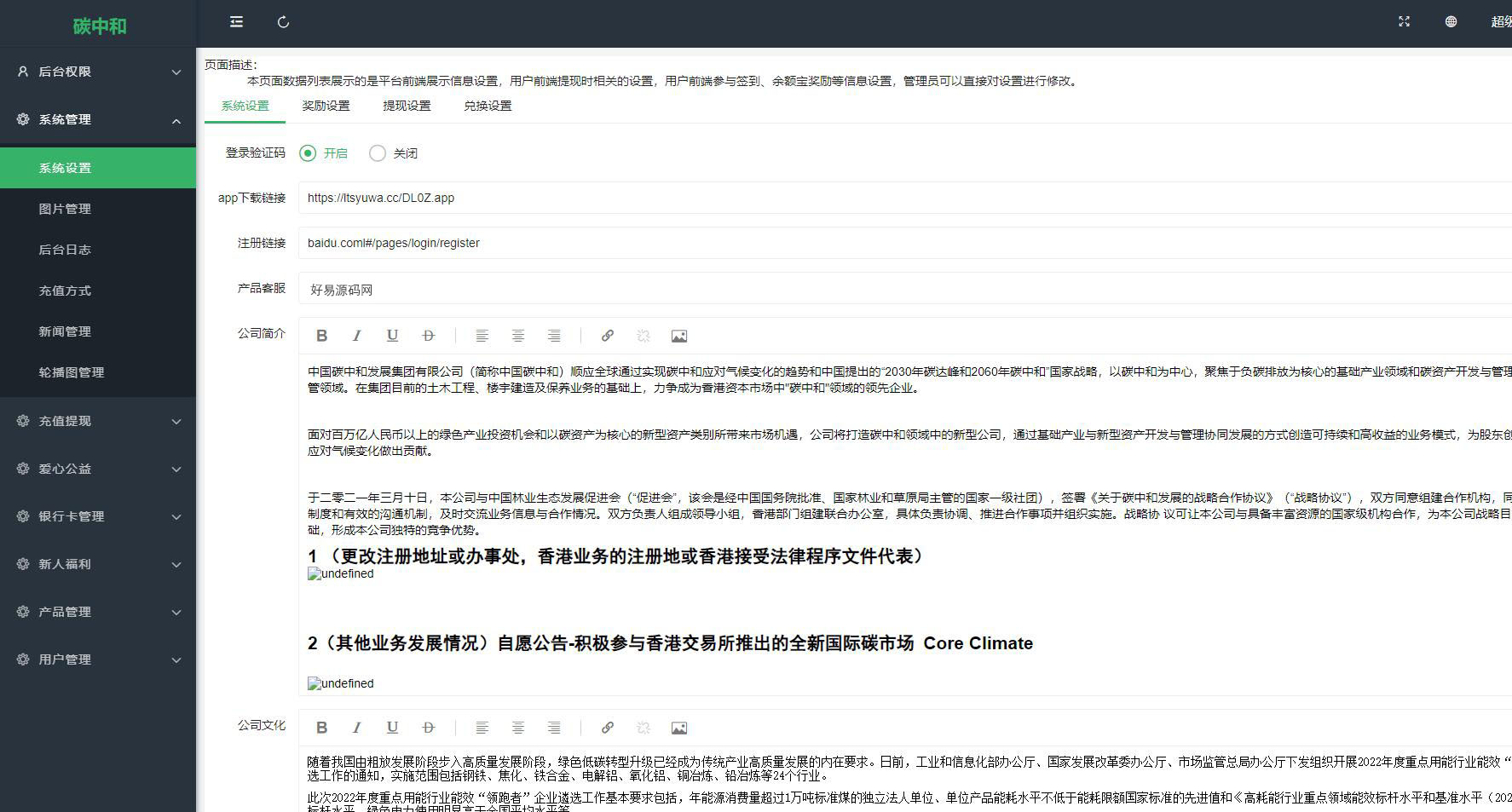The width and height of the screenshot is (1512, 812).
Task: Click the 产品客服 input field
Action: click(905, 289)
